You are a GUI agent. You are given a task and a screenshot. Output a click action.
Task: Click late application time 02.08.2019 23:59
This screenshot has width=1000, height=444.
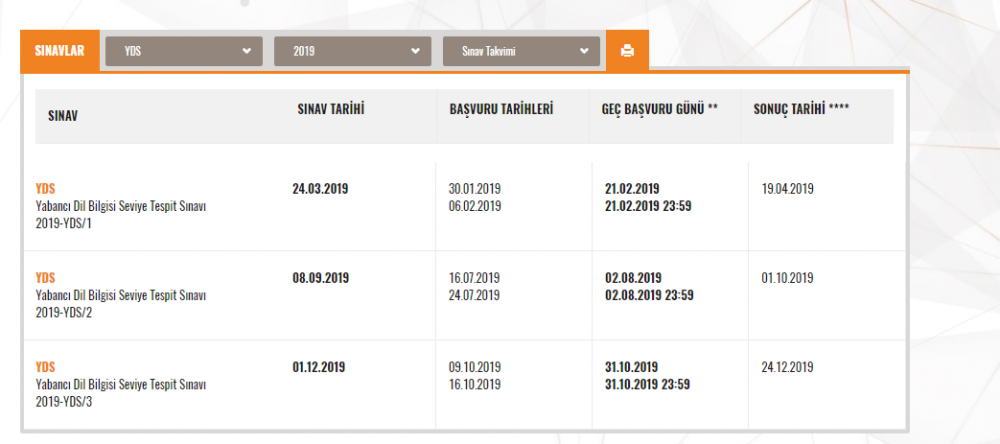coord(649,295)
